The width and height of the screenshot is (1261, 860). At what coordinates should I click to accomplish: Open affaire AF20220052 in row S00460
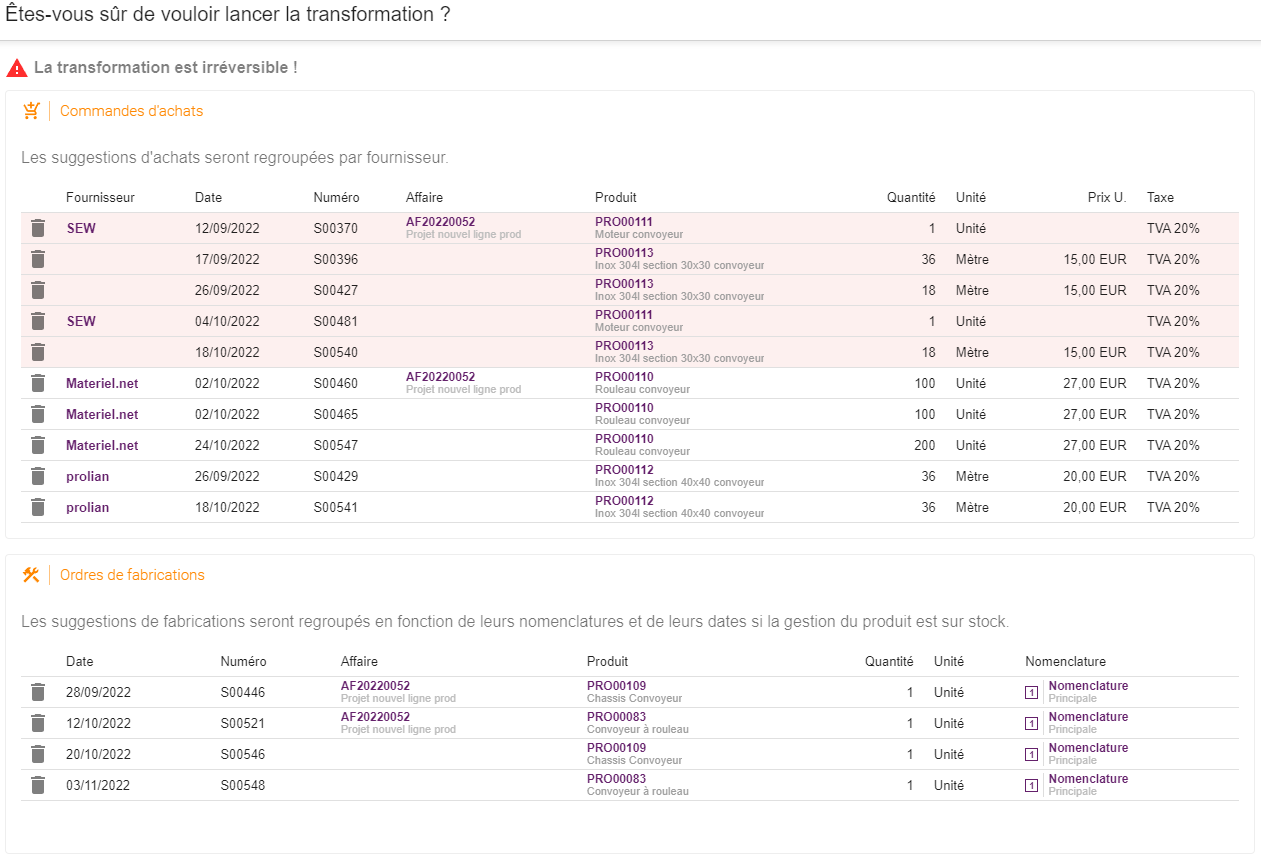click(440, 377)
